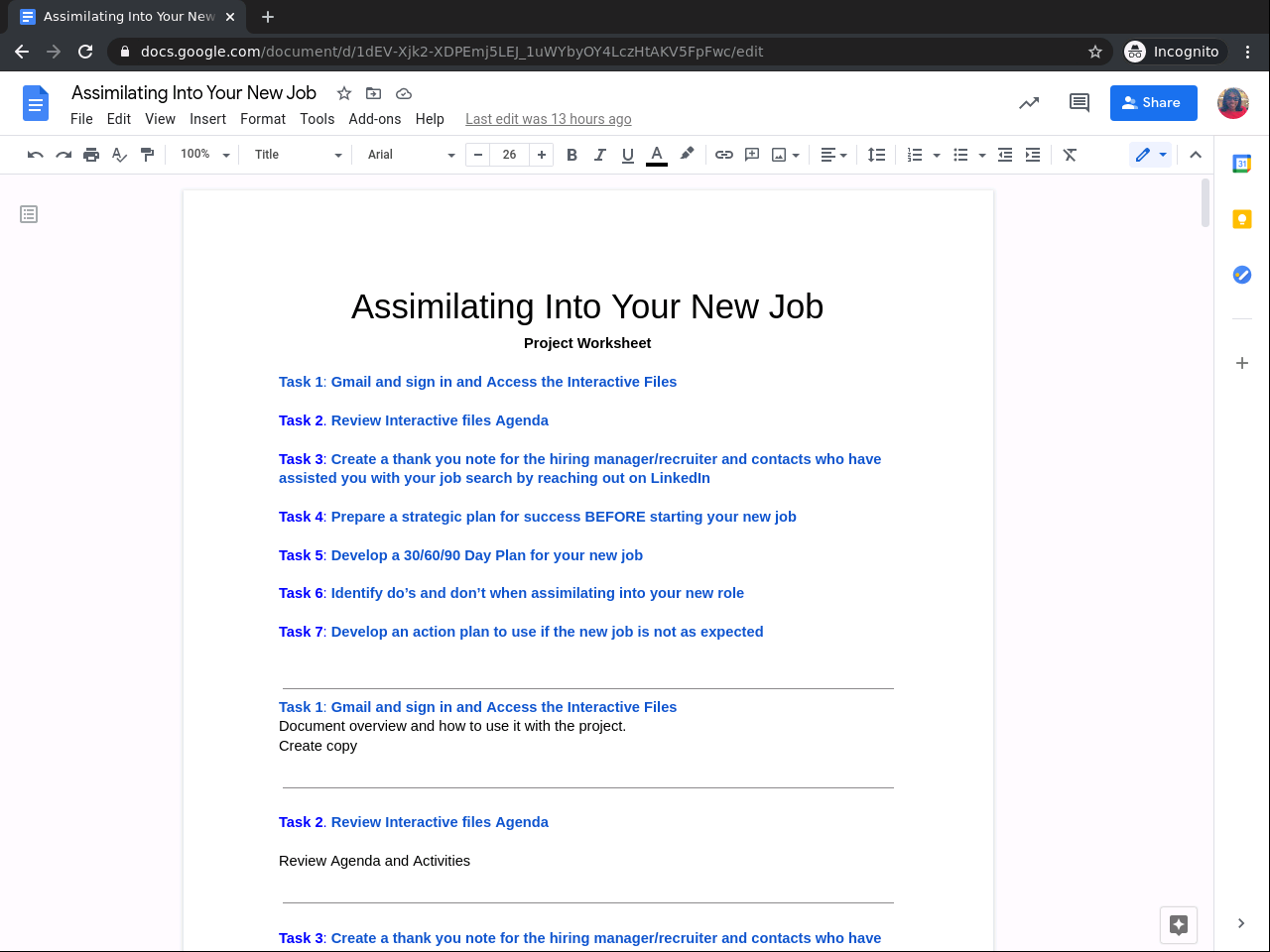Open the Help menu
The image size is (1270, 952).
point(430,119)
